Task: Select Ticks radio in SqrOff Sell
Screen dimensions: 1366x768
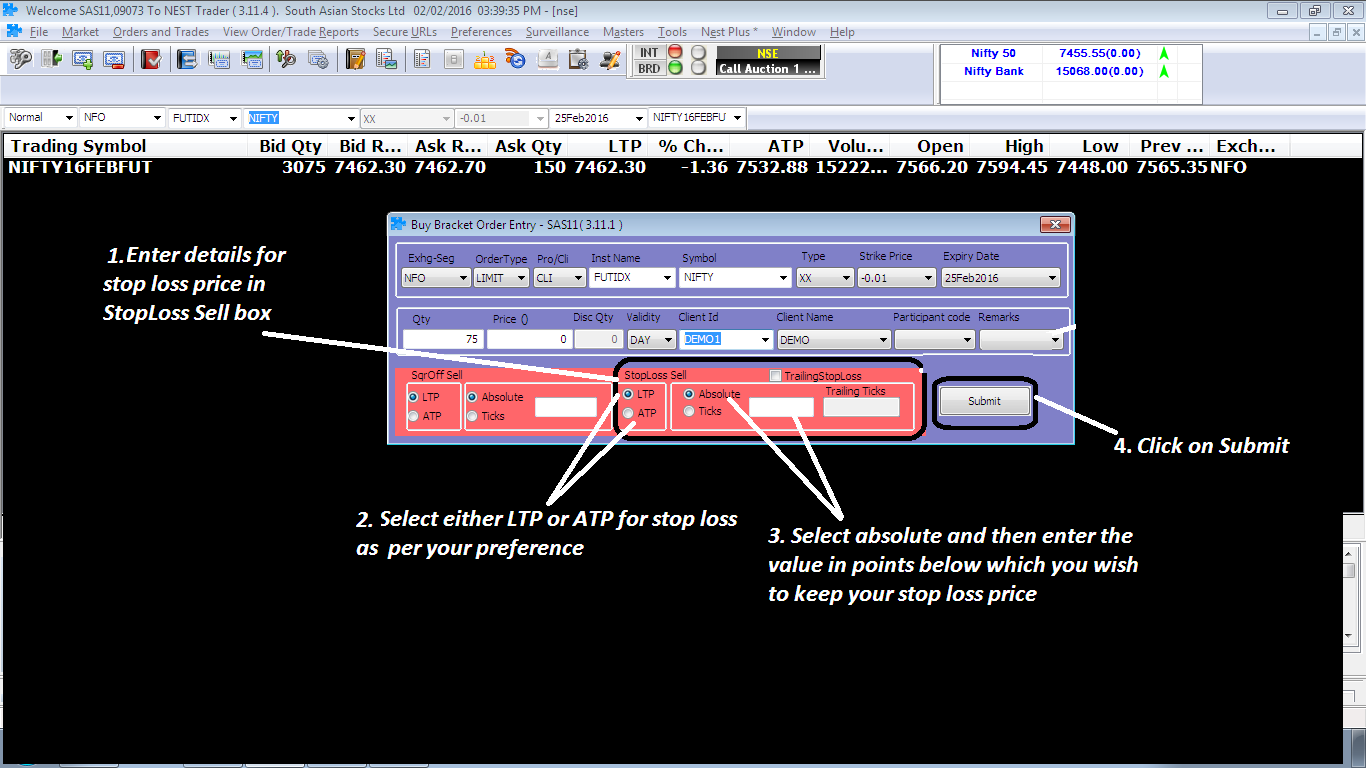Action: [x=473, y=416]
